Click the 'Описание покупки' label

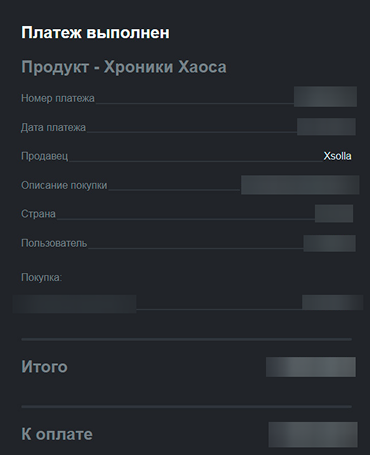pyautogui.click(x=64, y=185)
